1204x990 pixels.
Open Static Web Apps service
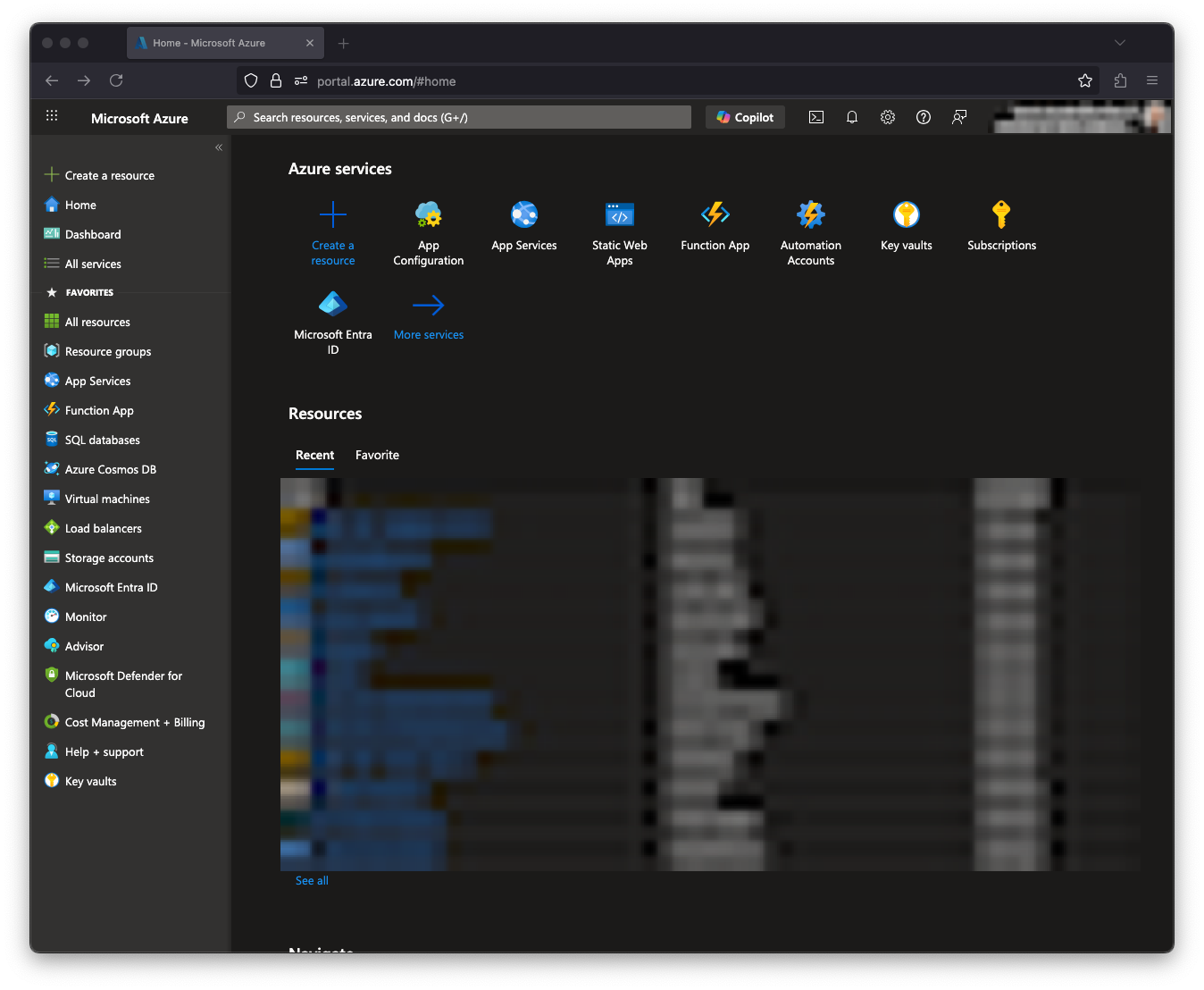point(619,232)
